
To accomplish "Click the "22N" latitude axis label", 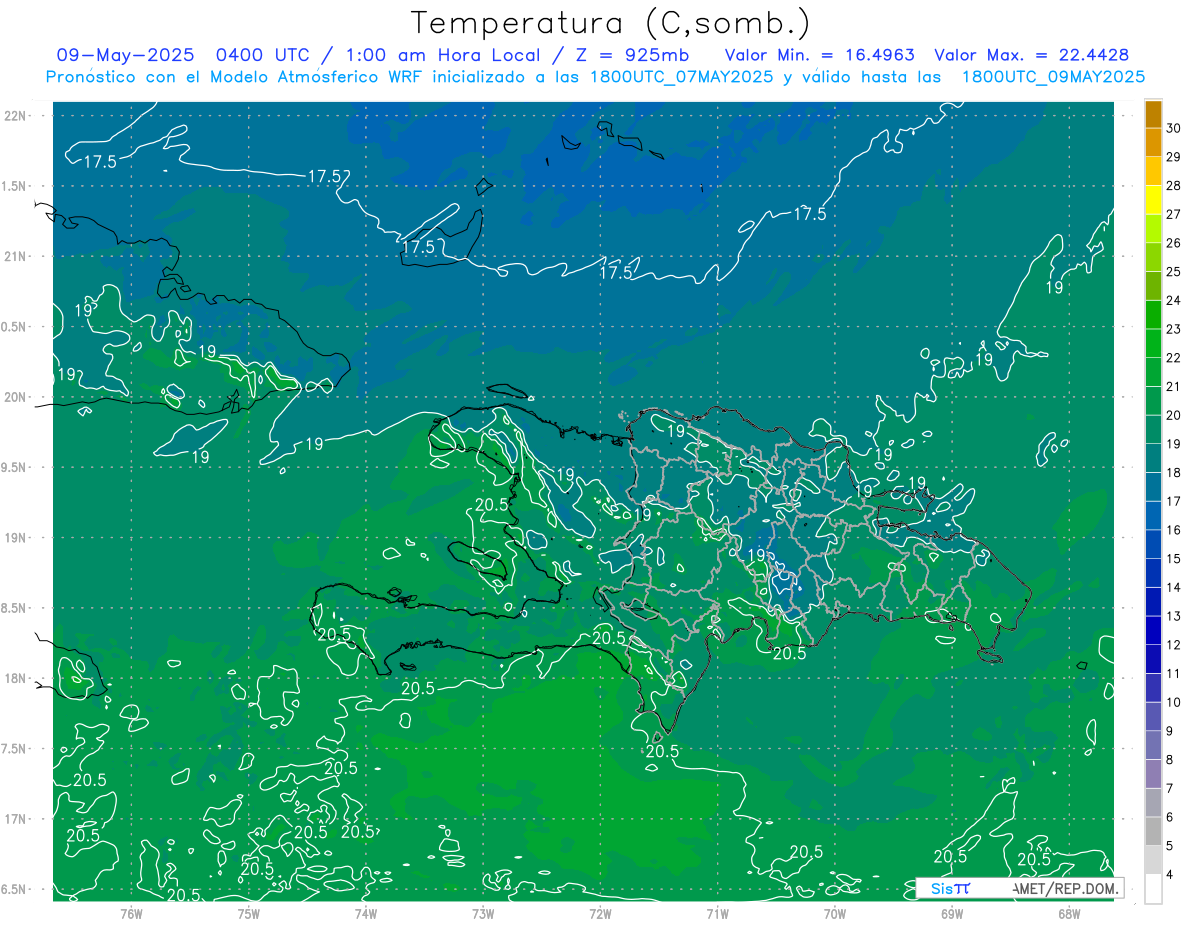I will coord(14,115).
